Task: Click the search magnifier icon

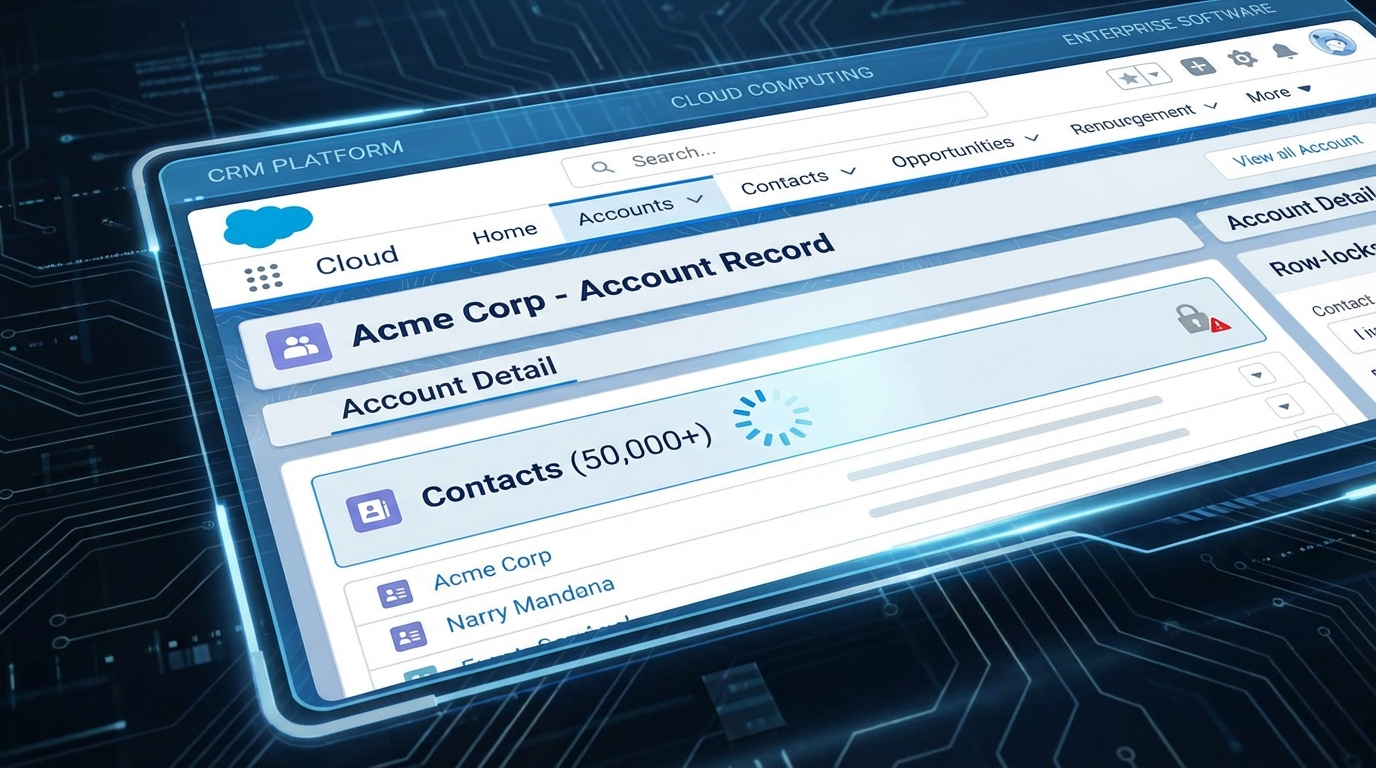Action: coord(602,166)
